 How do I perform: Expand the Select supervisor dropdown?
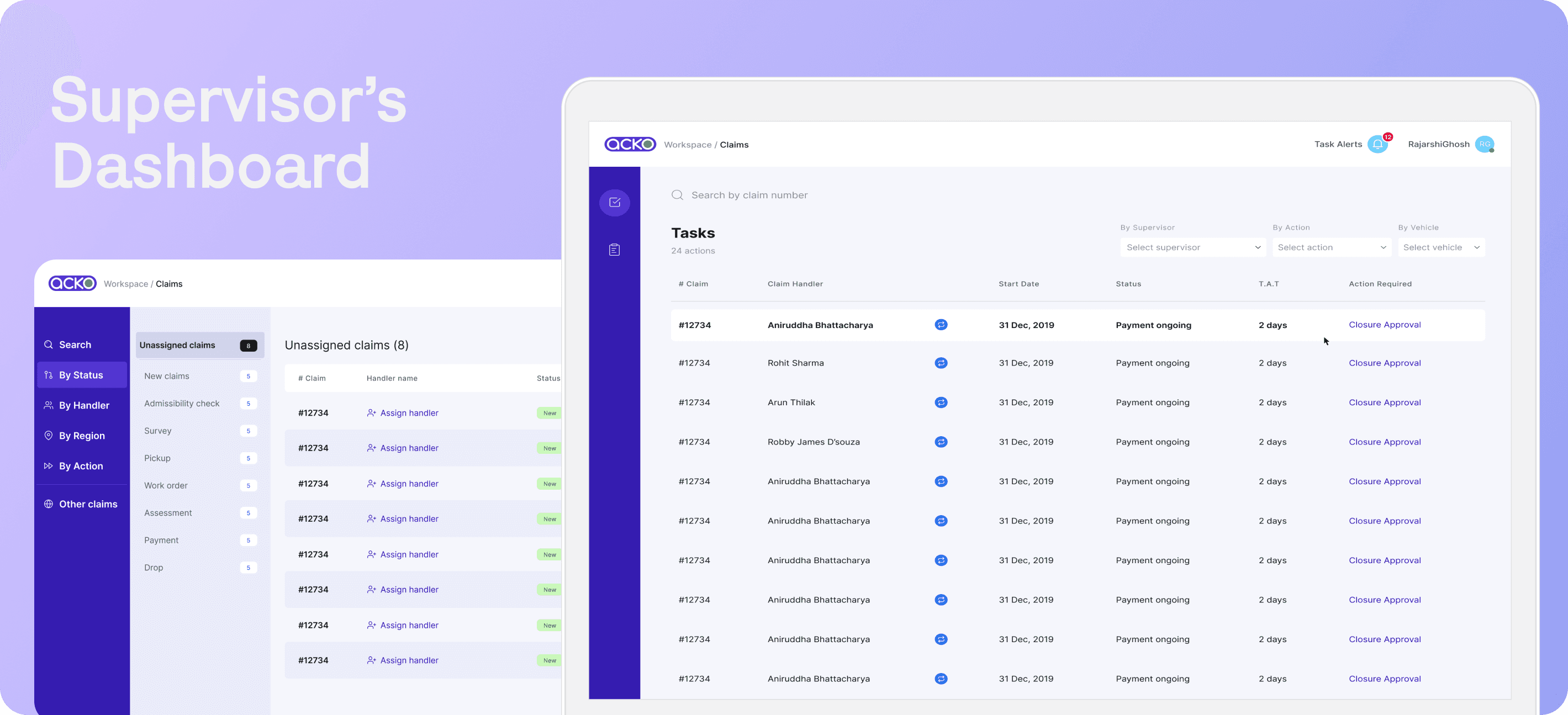(x=1192, y=247)
